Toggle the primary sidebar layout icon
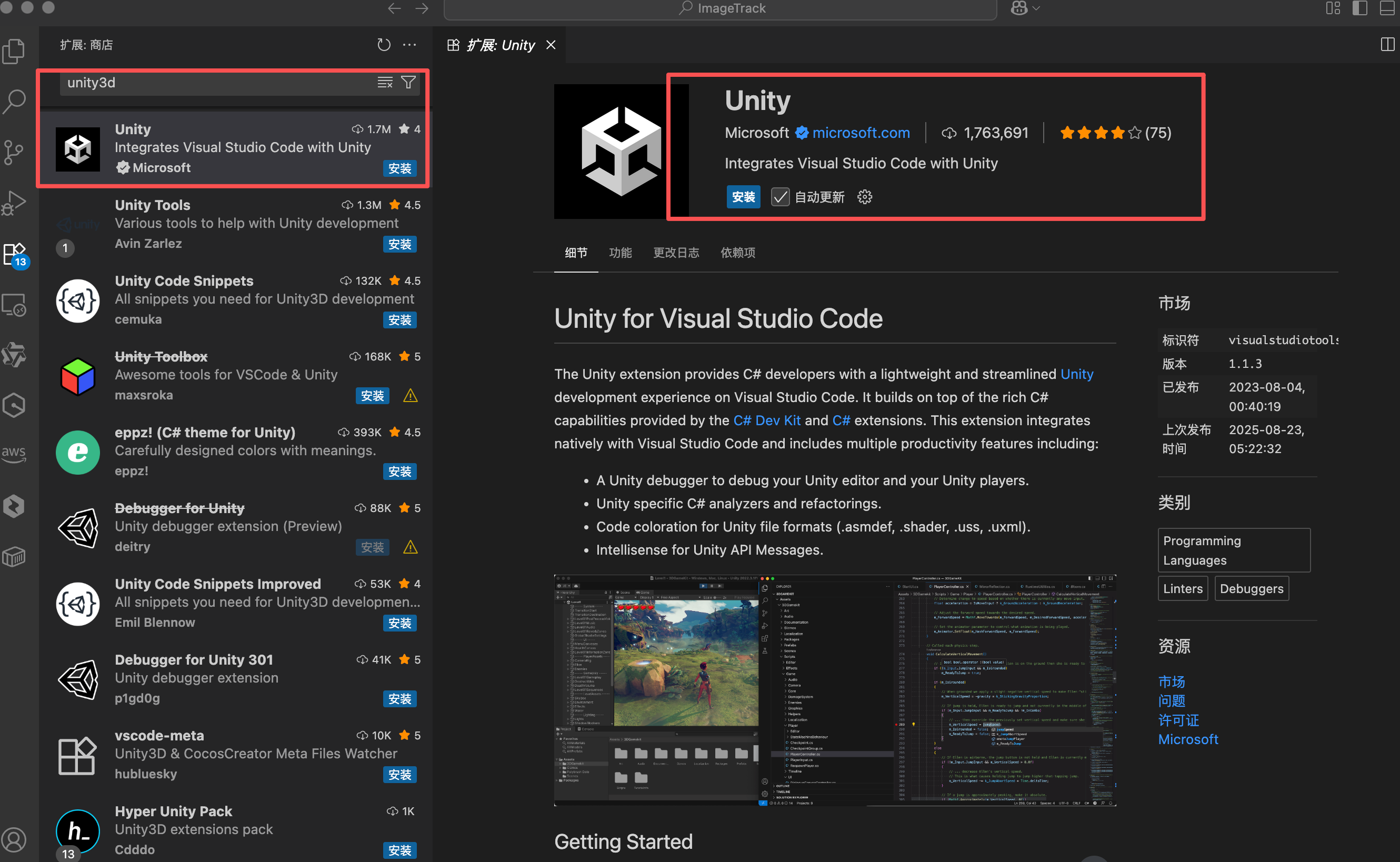Screen dimensions: 1400x862 pos(1359,8)
